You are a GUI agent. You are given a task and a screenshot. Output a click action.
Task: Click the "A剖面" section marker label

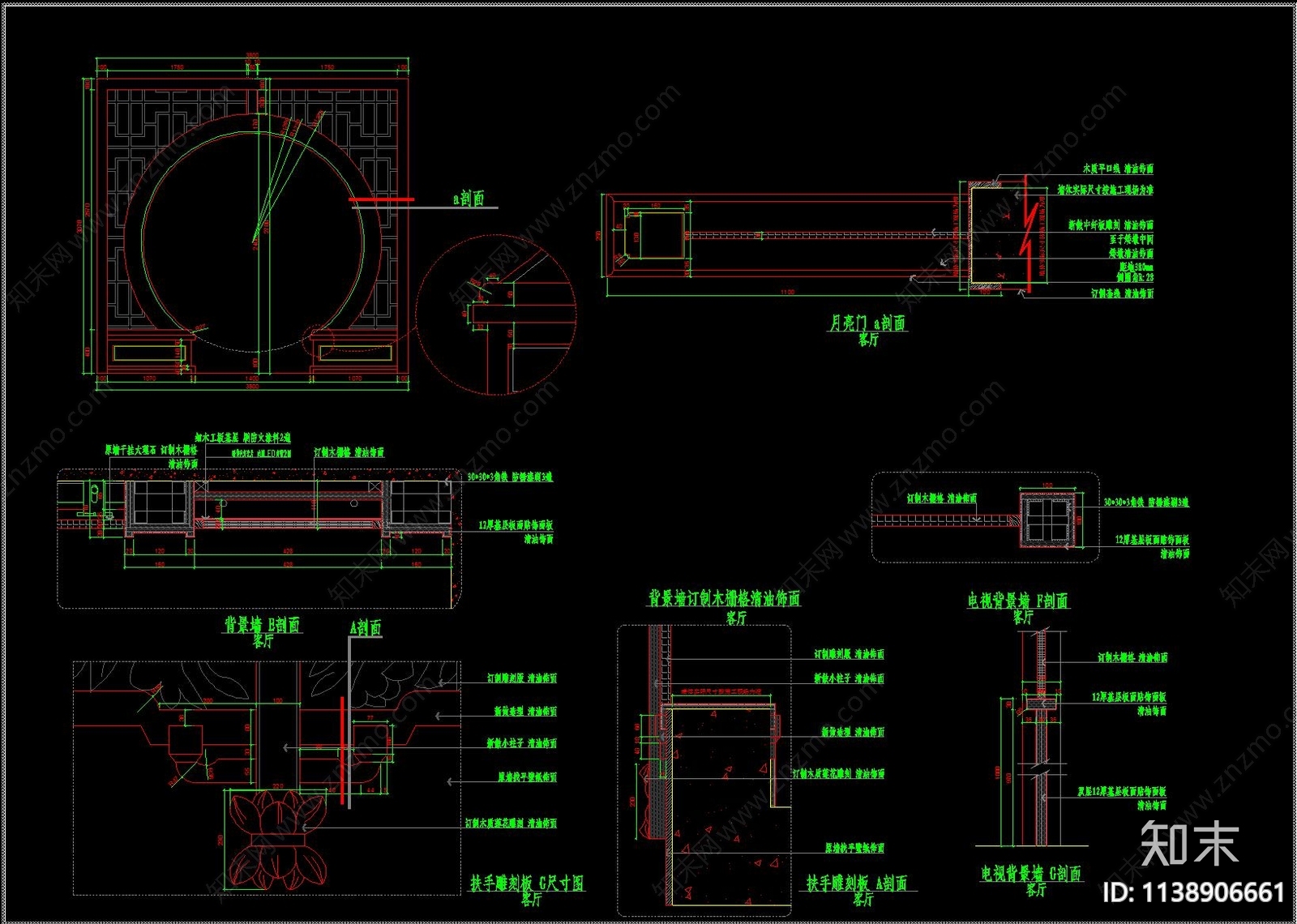366,627
